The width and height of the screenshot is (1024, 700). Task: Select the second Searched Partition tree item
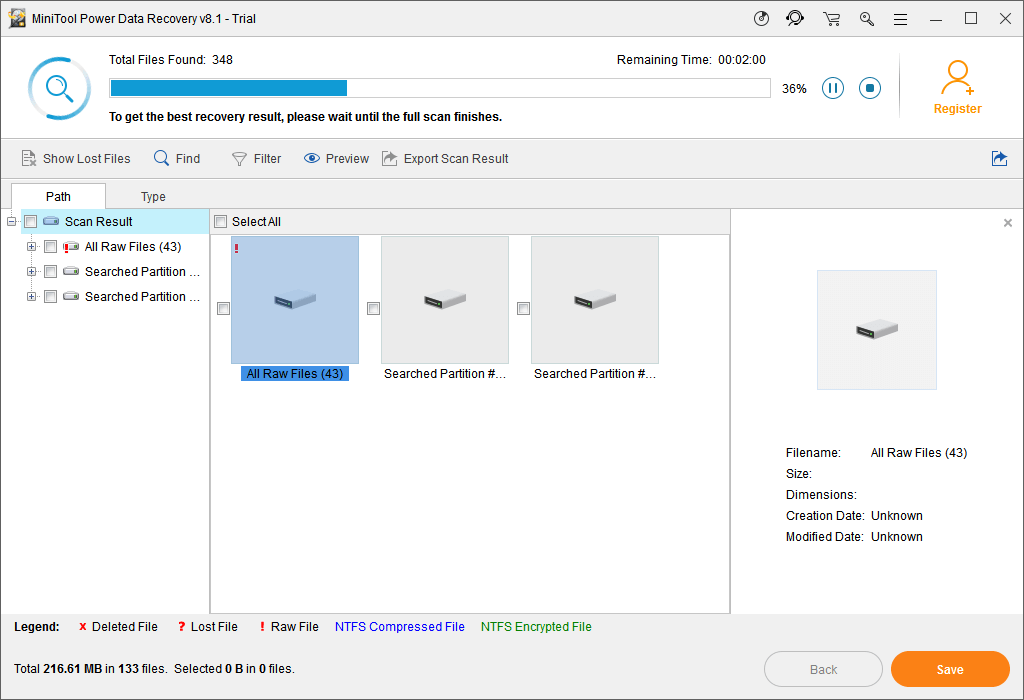point(142,296)
